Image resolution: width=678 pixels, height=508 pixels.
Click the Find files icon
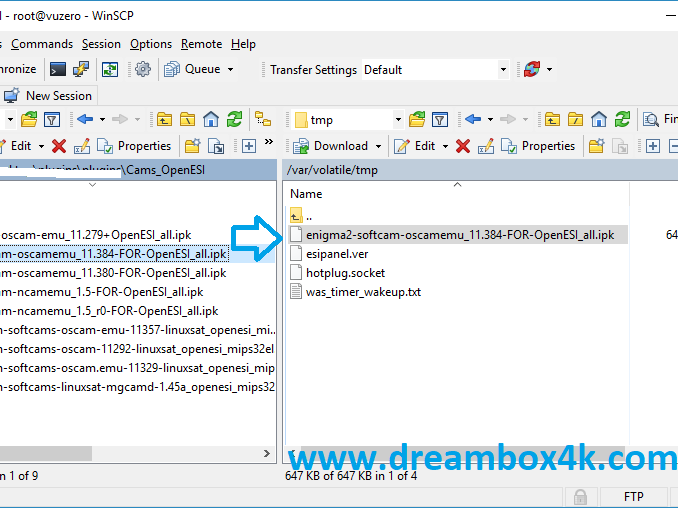tap(651, 119)
